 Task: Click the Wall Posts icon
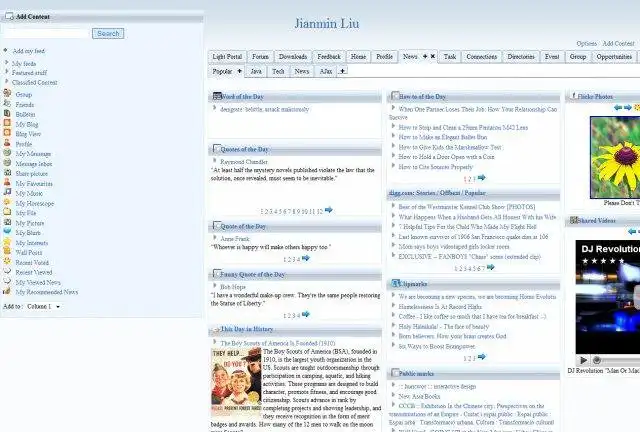[x=7, y=251]
